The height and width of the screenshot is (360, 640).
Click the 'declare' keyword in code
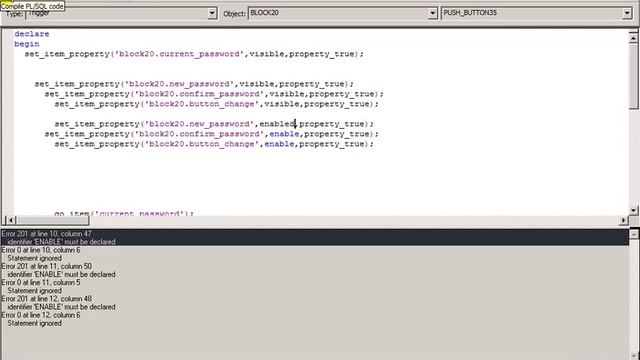coord(32,34)
